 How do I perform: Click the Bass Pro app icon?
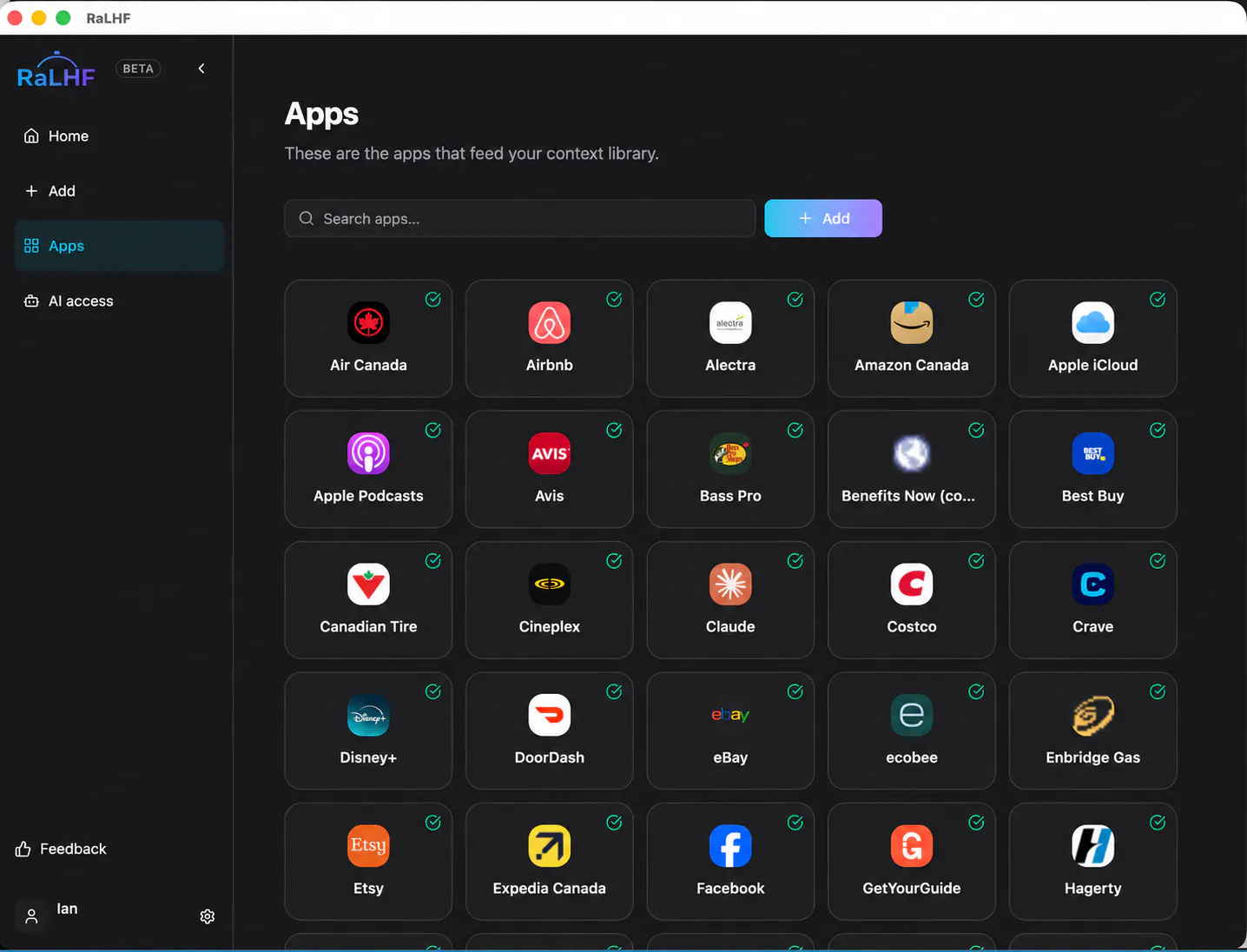pos(730,453)
